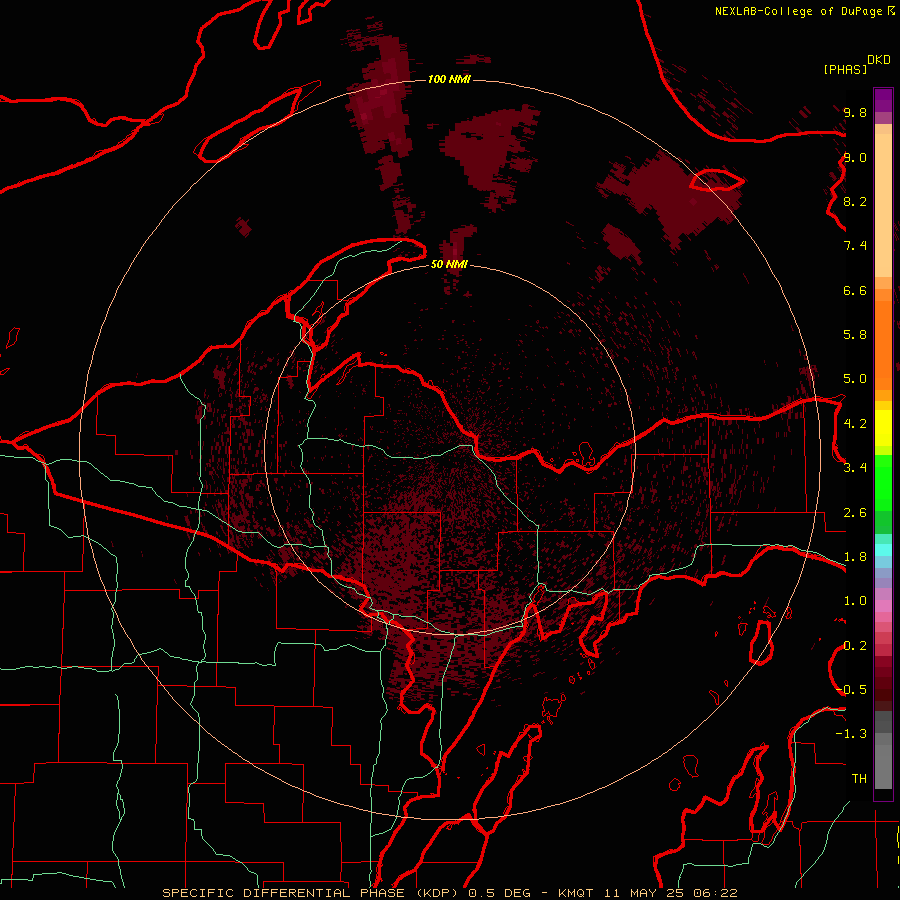Click the TH label on the scale

(859, 778)
